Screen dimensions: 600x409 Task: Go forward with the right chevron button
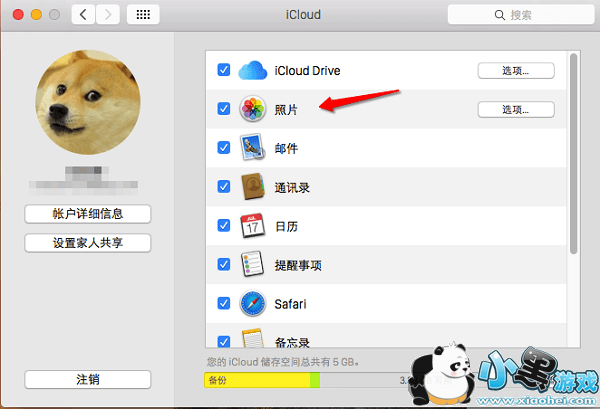tap(108, 15)
